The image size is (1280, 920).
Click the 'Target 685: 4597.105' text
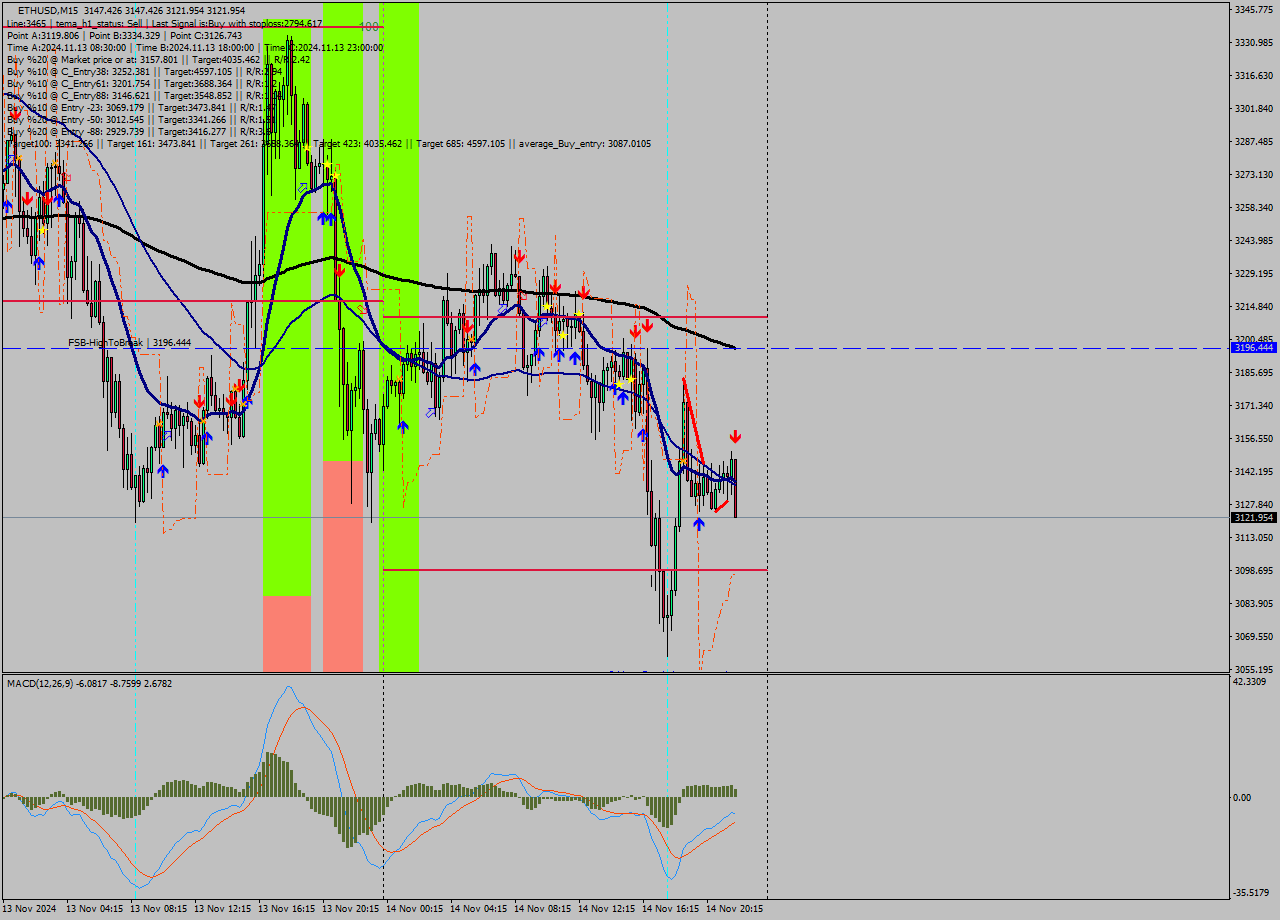[x=461, y=143]
